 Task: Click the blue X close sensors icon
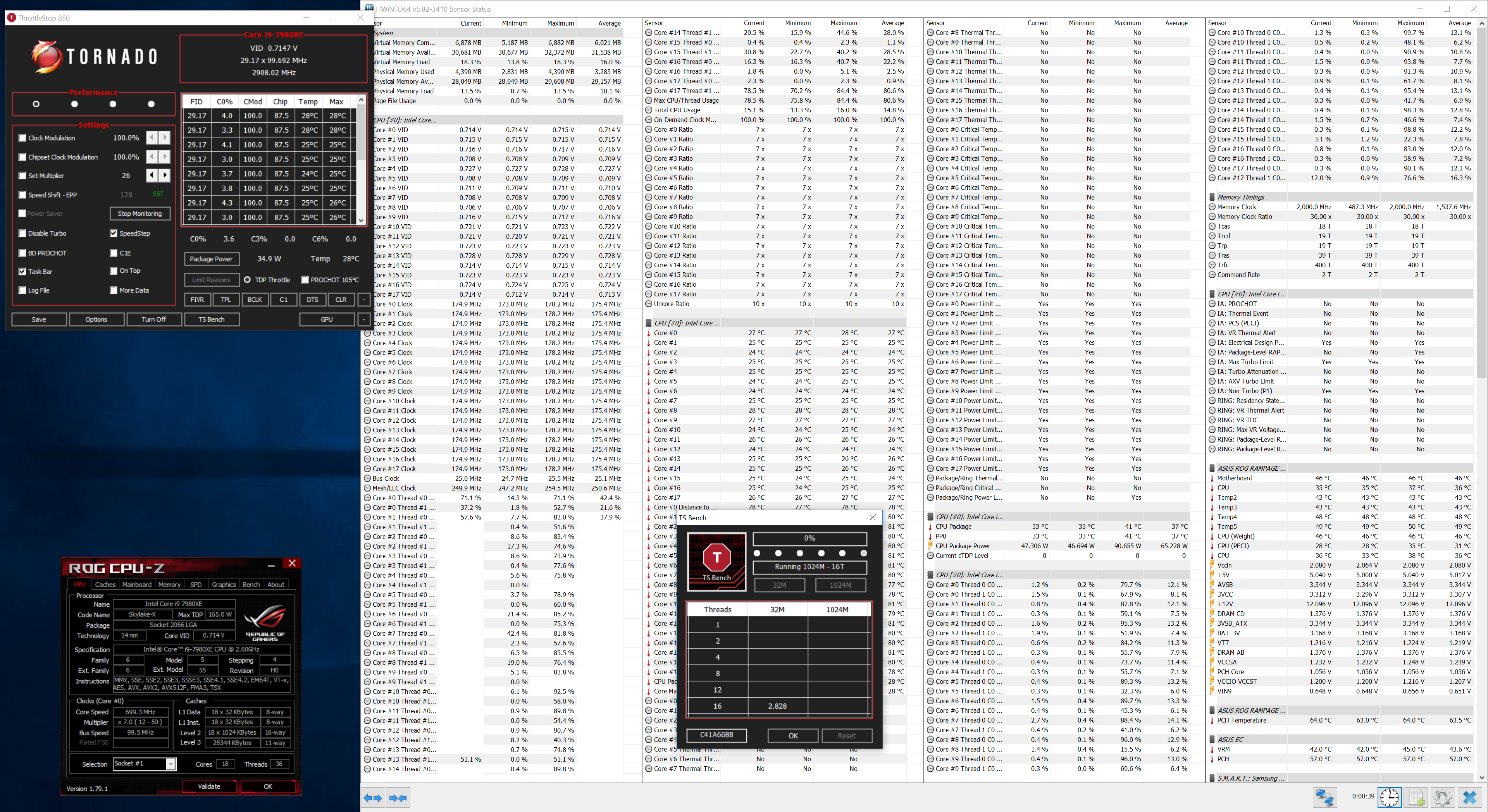tap(1469, 798)
